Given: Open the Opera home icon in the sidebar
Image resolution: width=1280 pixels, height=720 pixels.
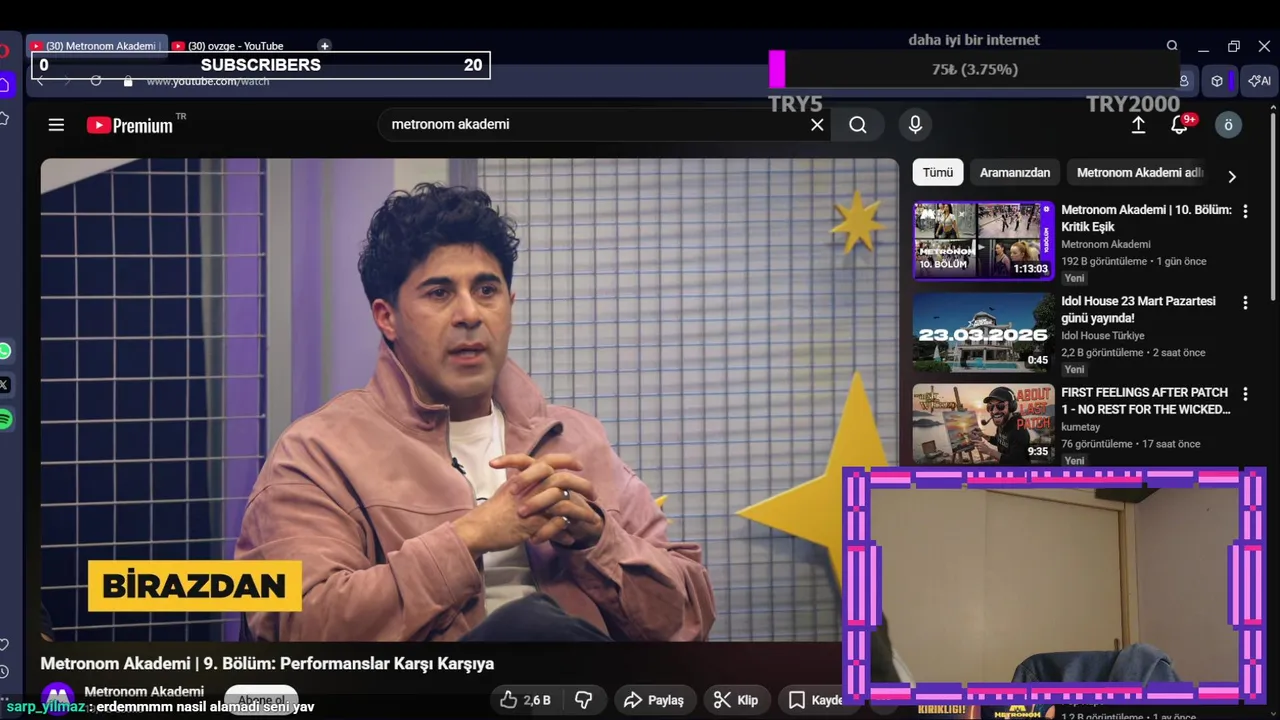Looking at the screenshot, I should coord(4,85).
